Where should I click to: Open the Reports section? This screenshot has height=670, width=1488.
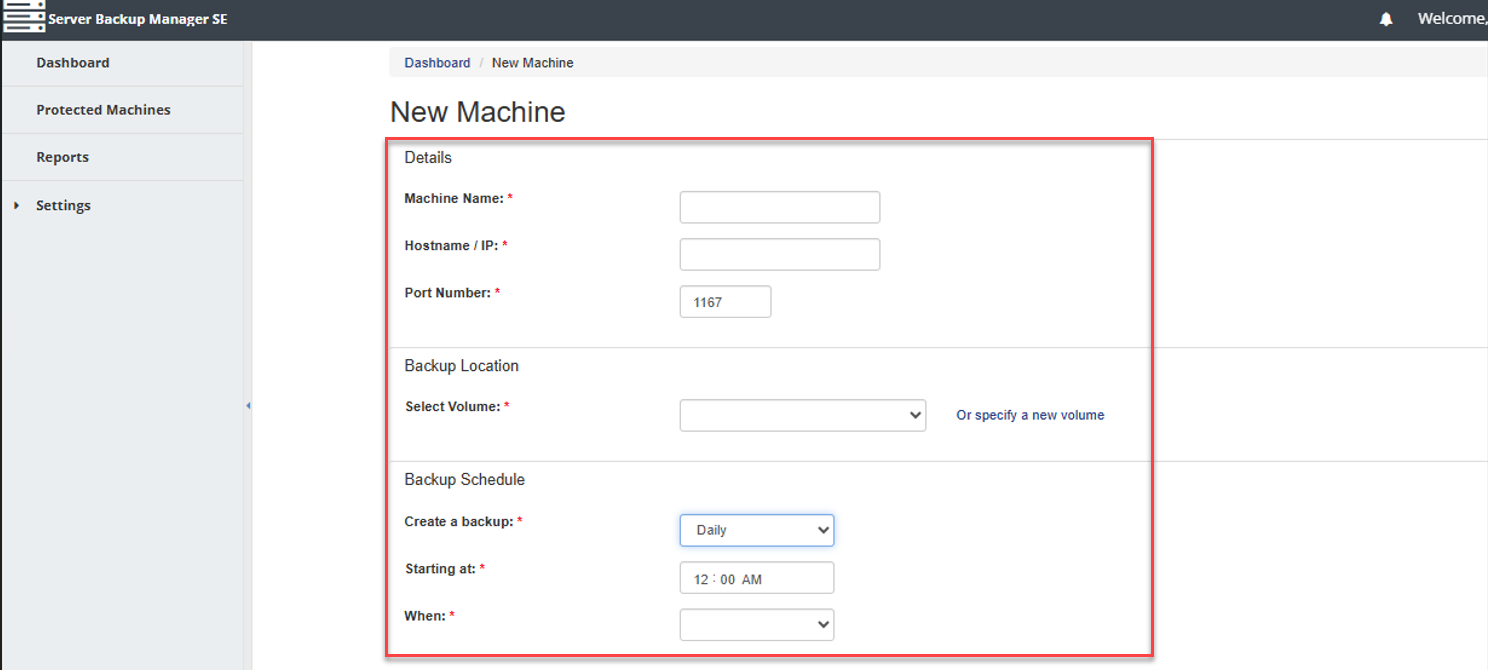tap(62, 157)
